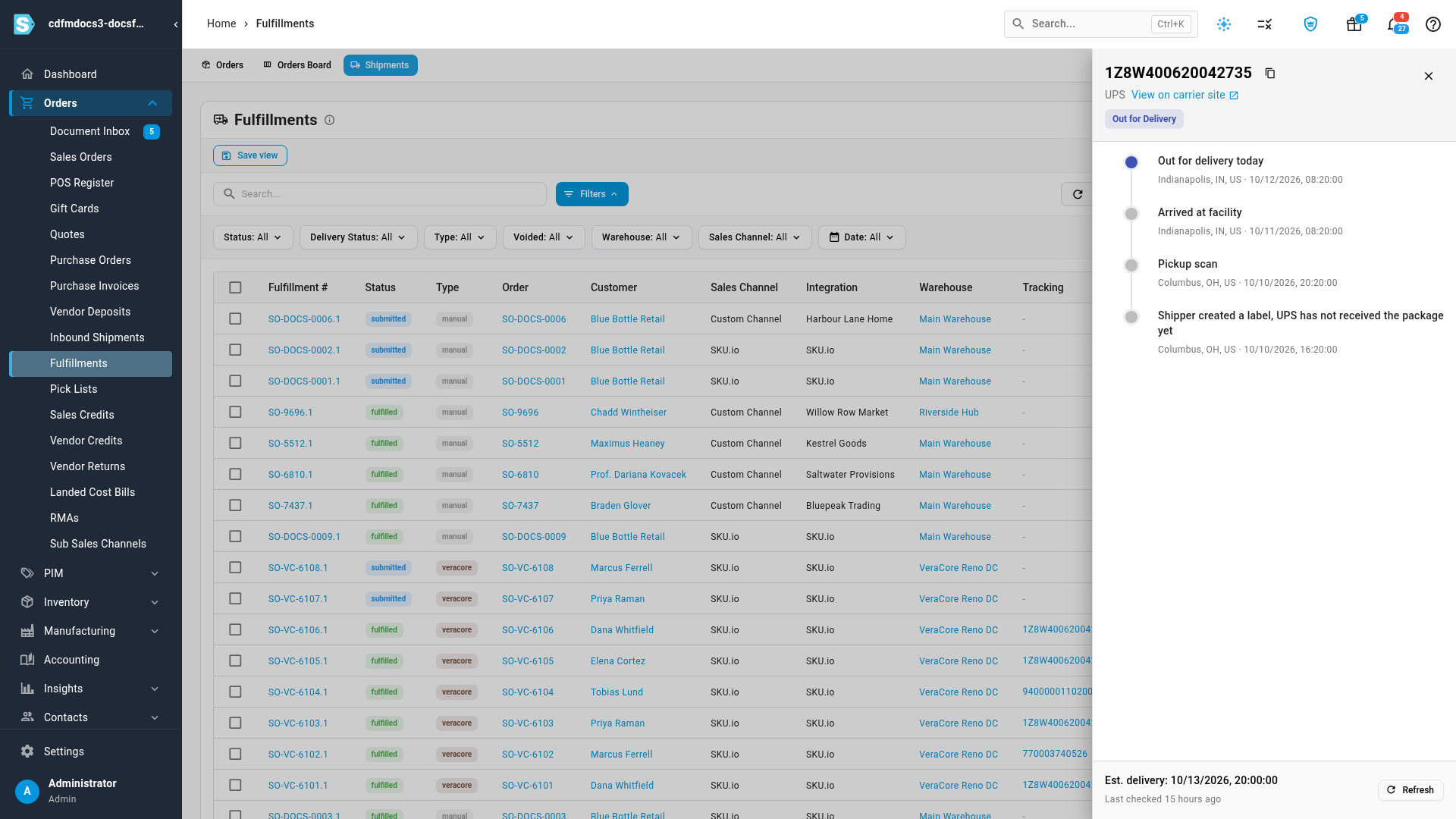Click the sparkle AI assistant icon
Image resolution: width=1456 pixels, height=819 pixels.
pos(1224,24)
